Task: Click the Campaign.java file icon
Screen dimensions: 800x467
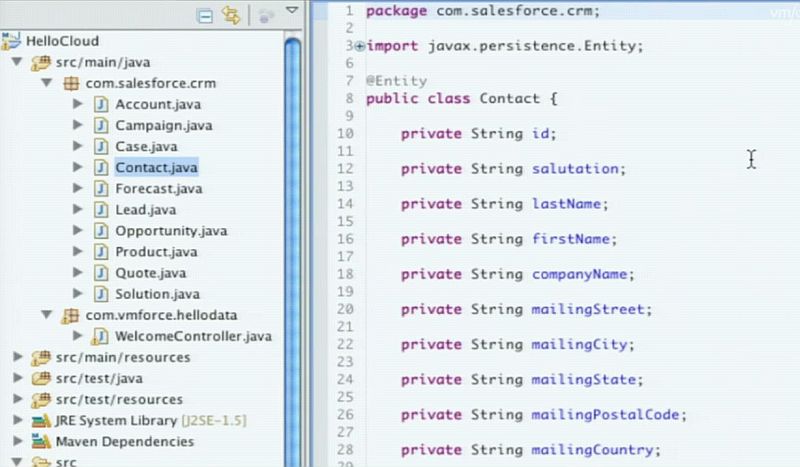Action: pyautogui.click(x=101, y=125)
